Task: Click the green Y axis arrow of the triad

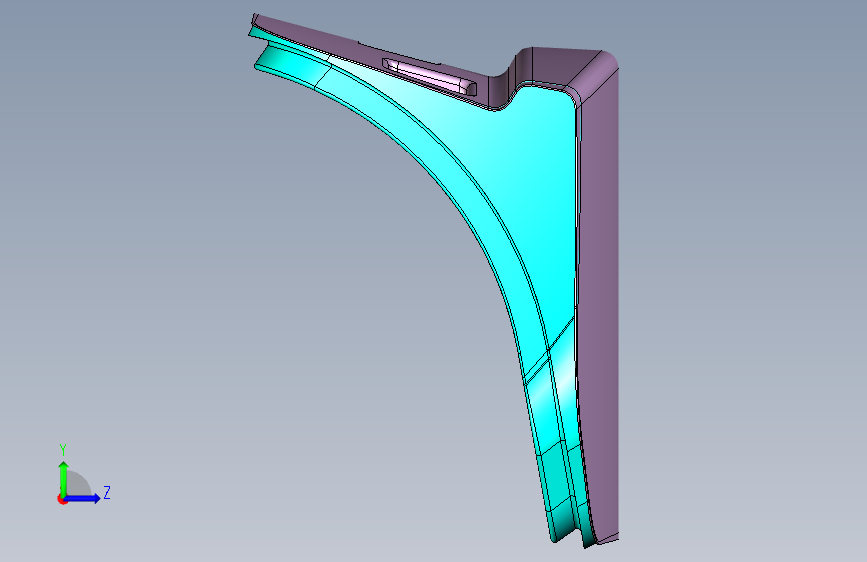Action: 64,478
